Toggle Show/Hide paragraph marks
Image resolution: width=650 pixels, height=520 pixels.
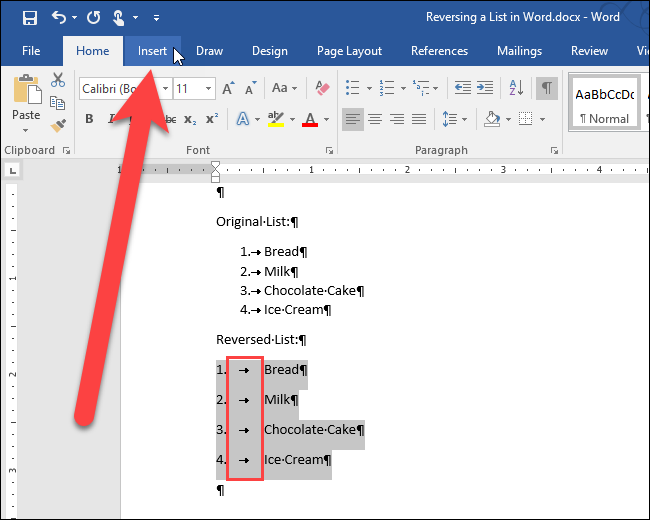(547, 89)
